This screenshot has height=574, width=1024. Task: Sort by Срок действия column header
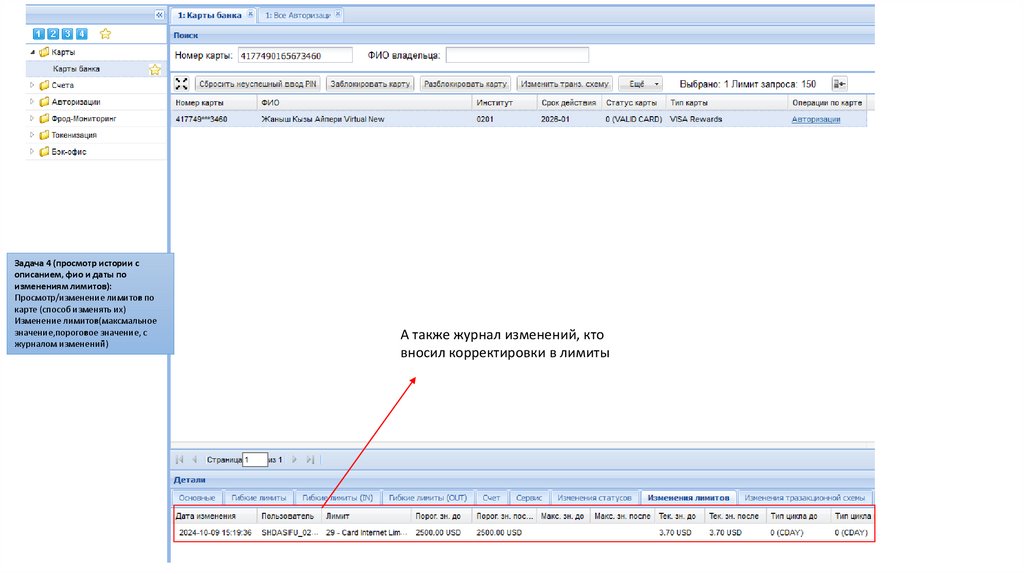click(x=569, y=103)
